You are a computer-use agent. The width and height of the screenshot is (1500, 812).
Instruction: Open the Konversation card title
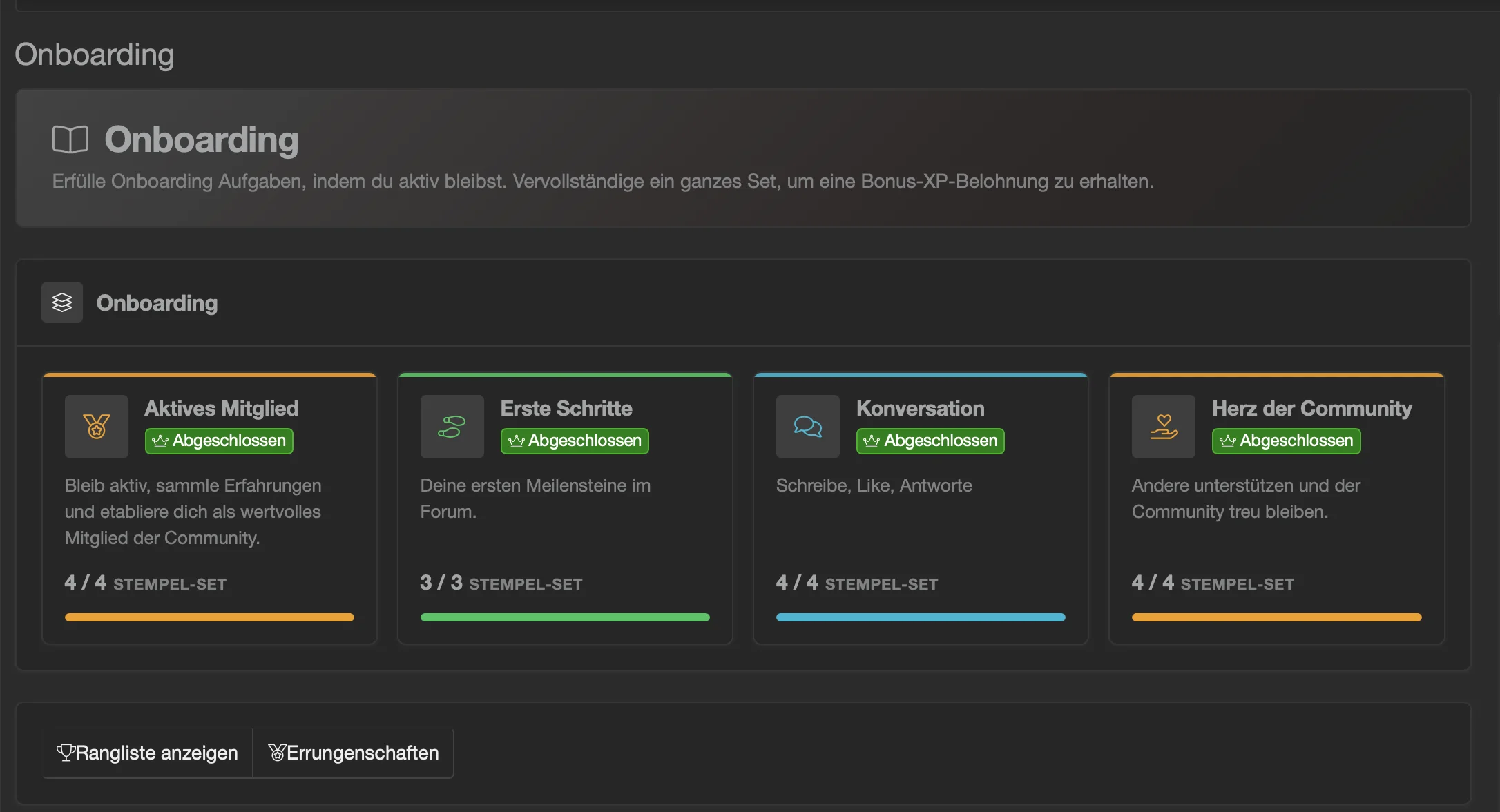[921, 409]
